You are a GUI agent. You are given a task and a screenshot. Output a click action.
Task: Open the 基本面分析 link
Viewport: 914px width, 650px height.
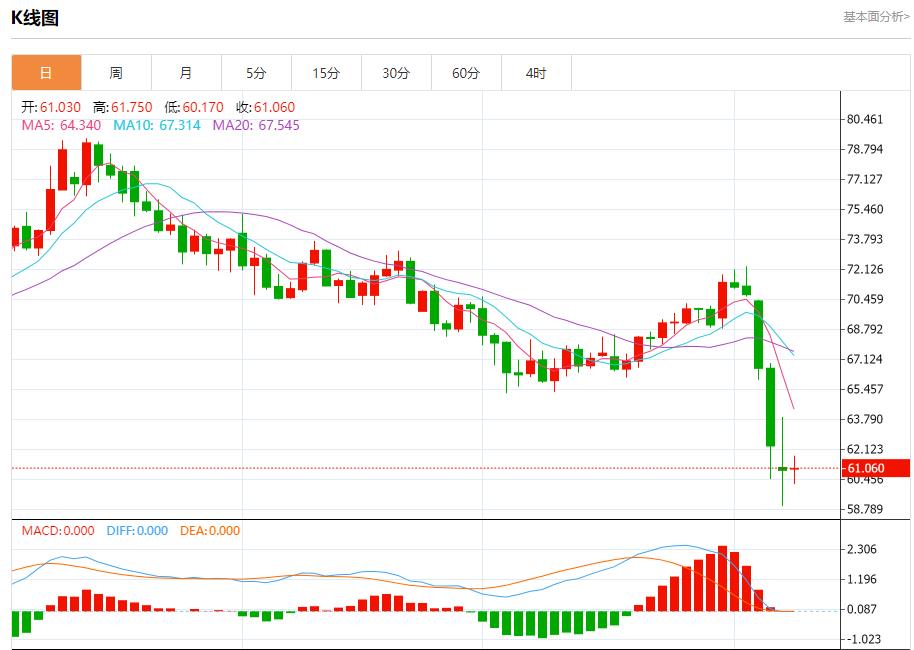pos(876,17)
